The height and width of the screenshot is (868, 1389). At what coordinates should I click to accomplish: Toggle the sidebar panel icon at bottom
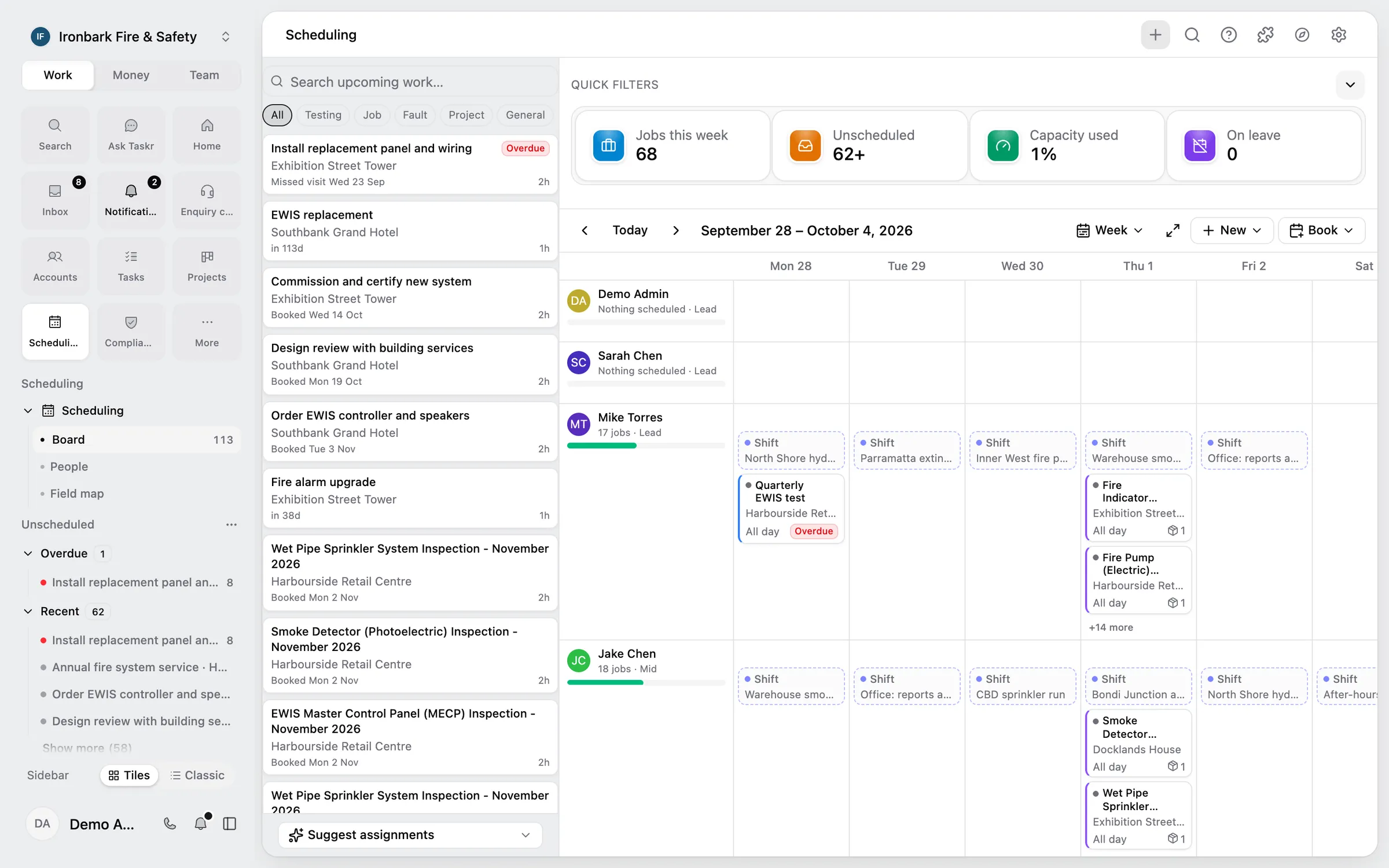point(230,823)
